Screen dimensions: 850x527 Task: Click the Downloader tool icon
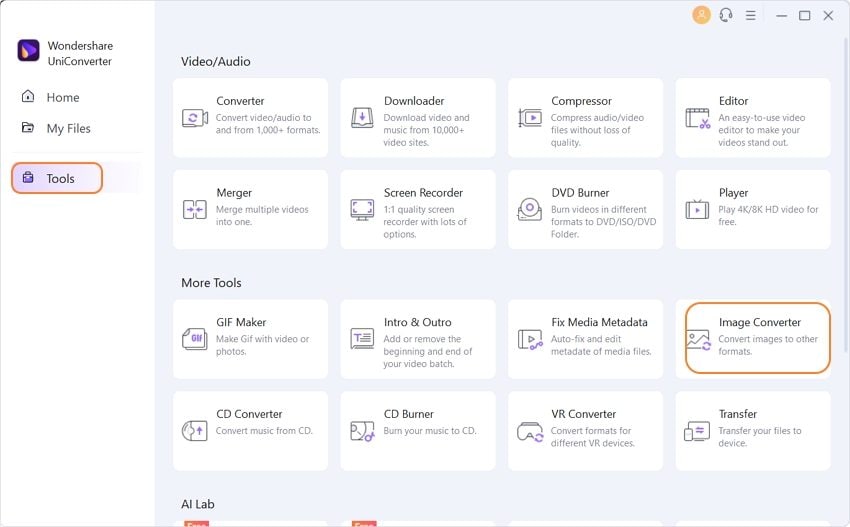(x=362, y=118)
